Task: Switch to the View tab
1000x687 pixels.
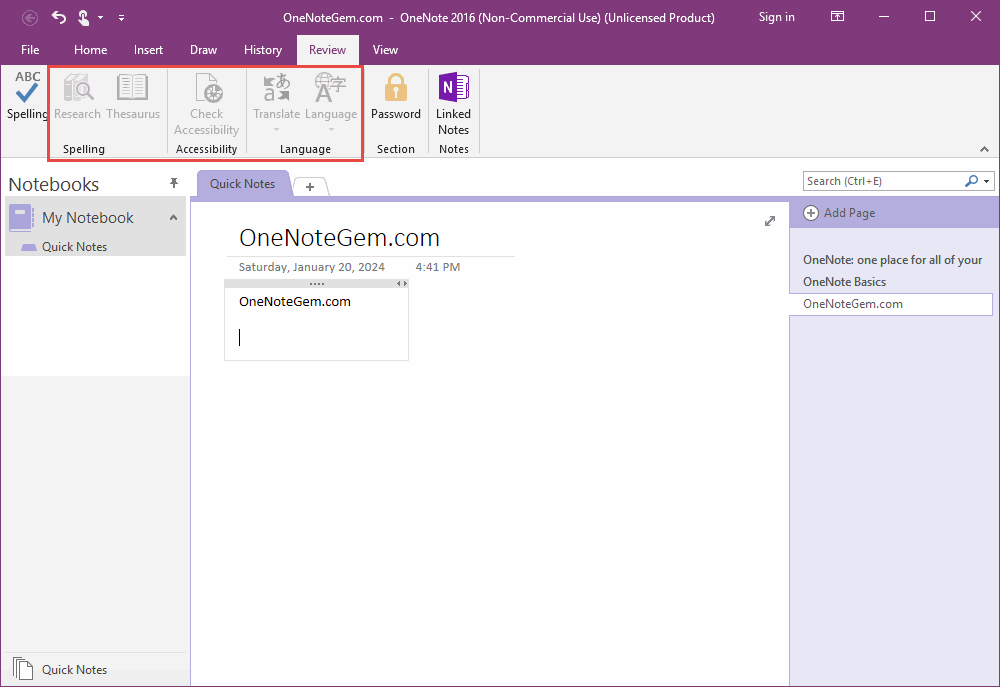Action: point(385,50)
